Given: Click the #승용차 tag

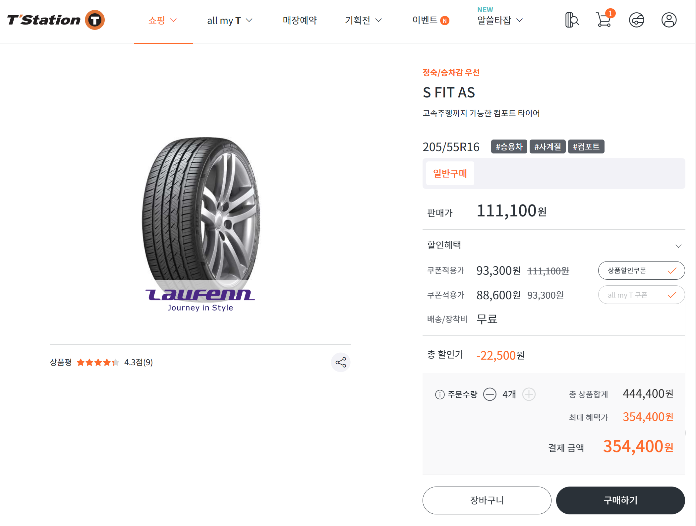Looking at the screenshot, I should pos(509,146).
